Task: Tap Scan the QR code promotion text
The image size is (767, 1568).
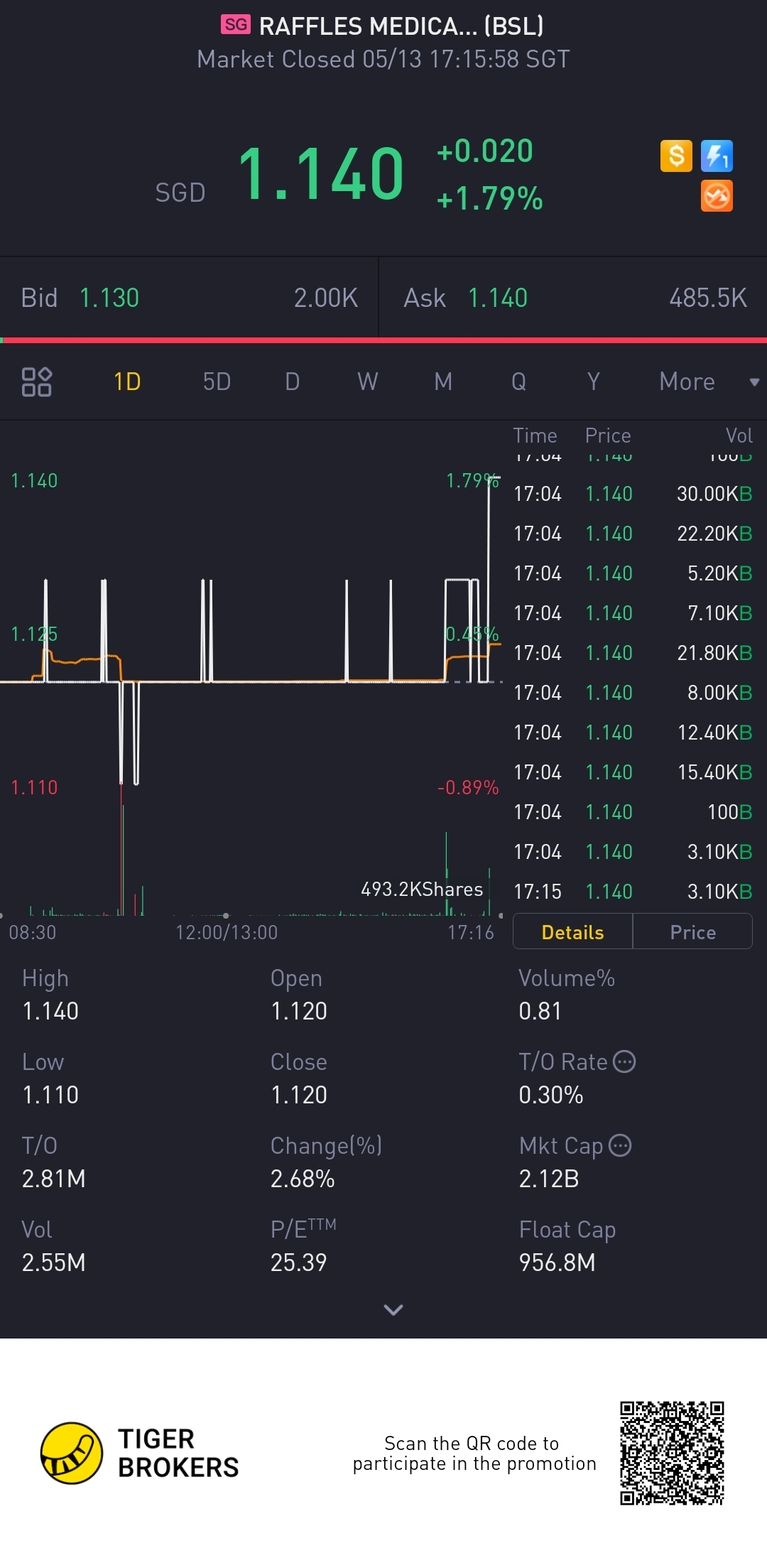Action: click(474, 1453)
